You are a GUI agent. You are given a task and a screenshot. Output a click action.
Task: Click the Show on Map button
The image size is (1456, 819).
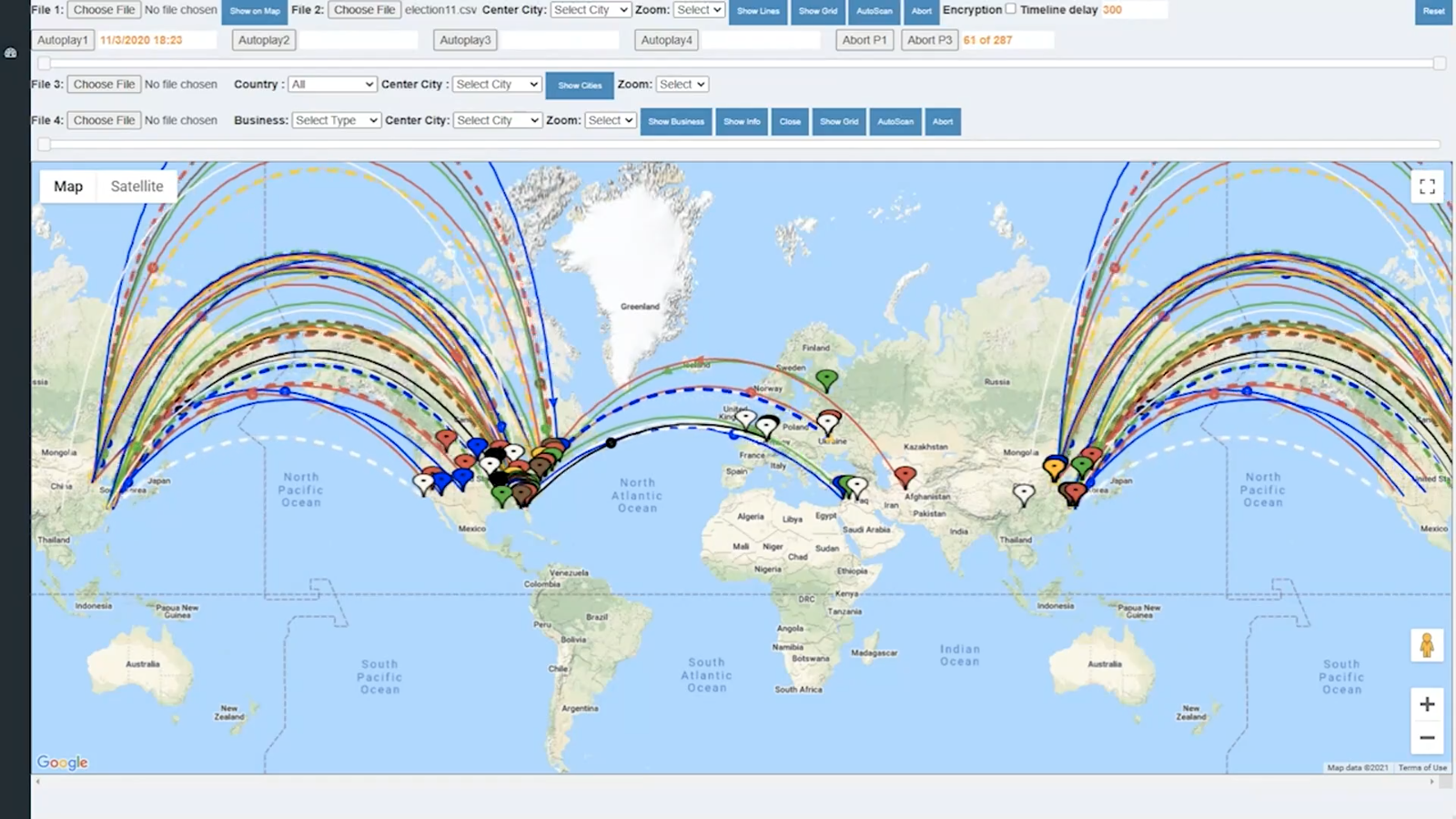(x=255, y=11)
